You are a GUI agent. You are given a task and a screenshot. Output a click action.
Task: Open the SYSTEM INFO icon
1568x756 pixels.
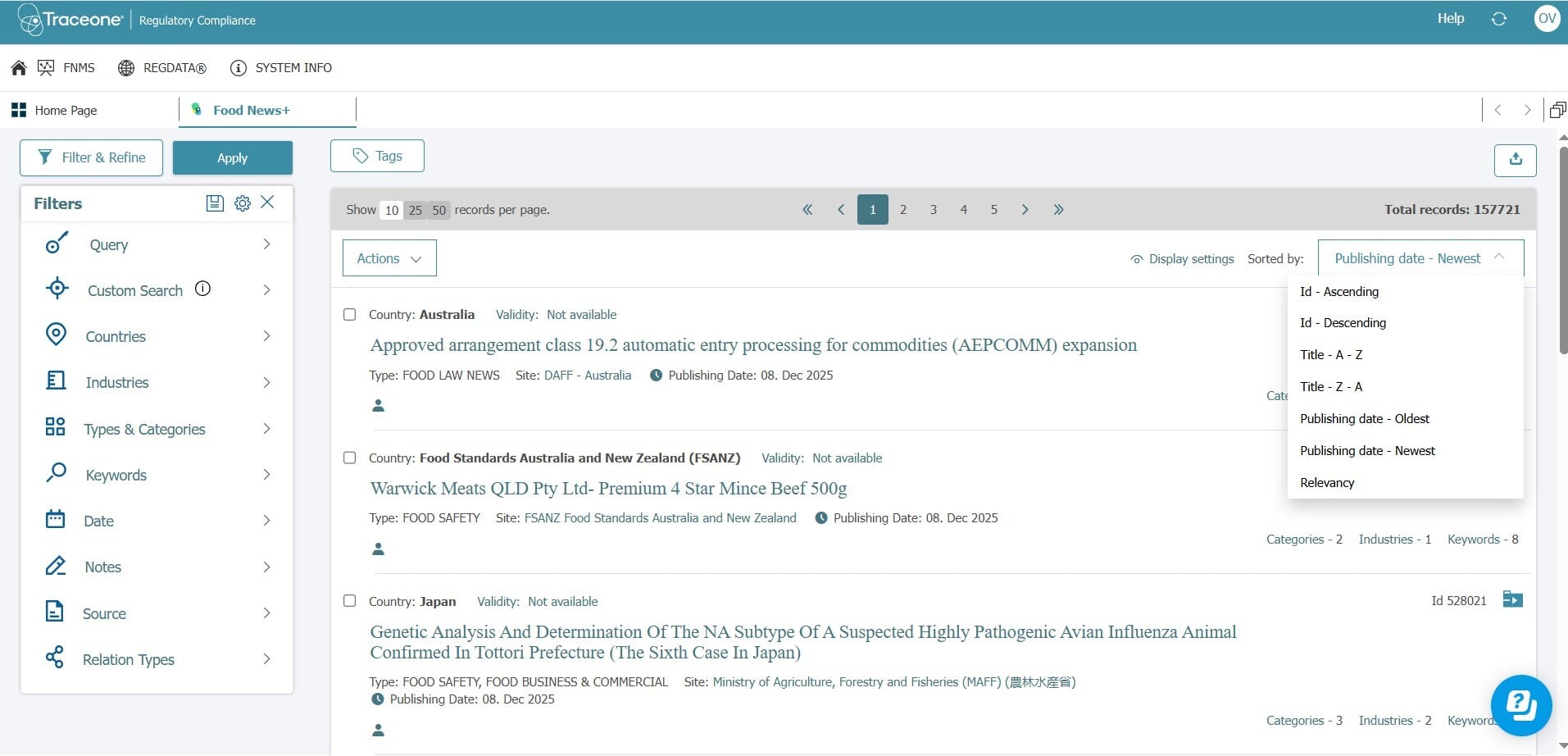click(x=238, y=68)
